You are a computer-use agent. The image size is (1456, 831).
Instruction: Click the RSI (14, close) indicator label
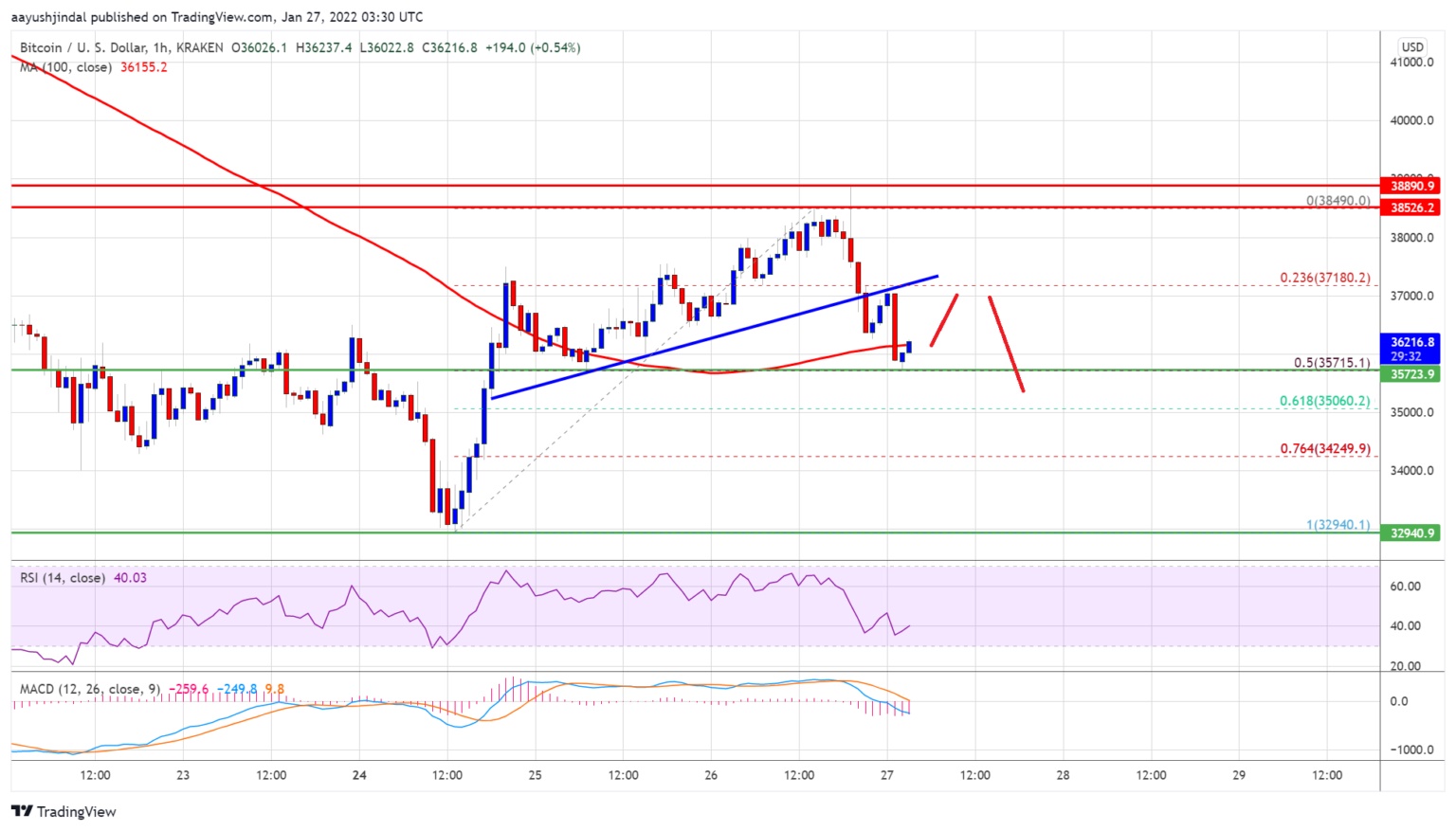click(x=64, y=577)
